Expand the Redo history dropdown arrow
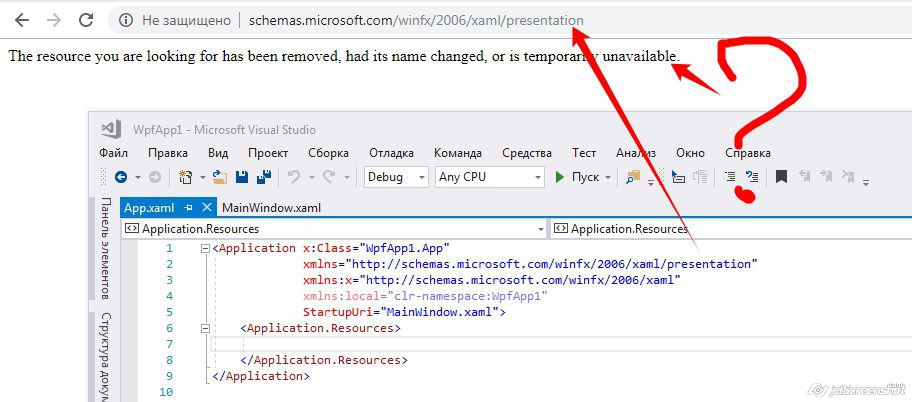The height and width of the screenshot is (402, 912). tap(347, 177)
